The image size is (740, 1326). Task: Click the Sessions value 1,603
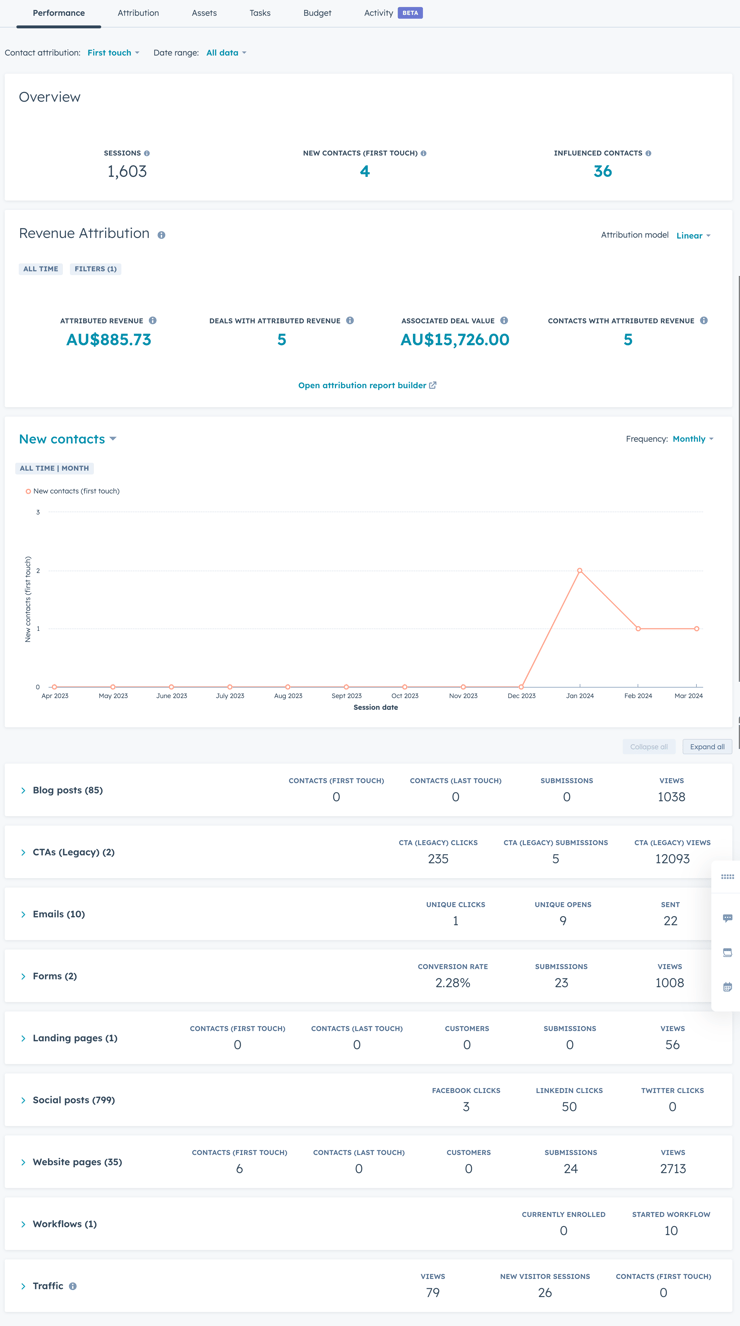(x=127, y=171)
